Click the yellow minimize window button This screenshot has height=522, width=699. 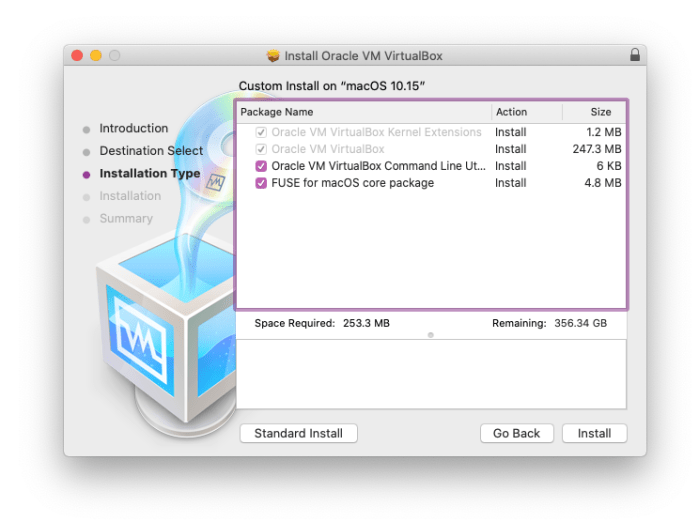[x=96, y=56]
